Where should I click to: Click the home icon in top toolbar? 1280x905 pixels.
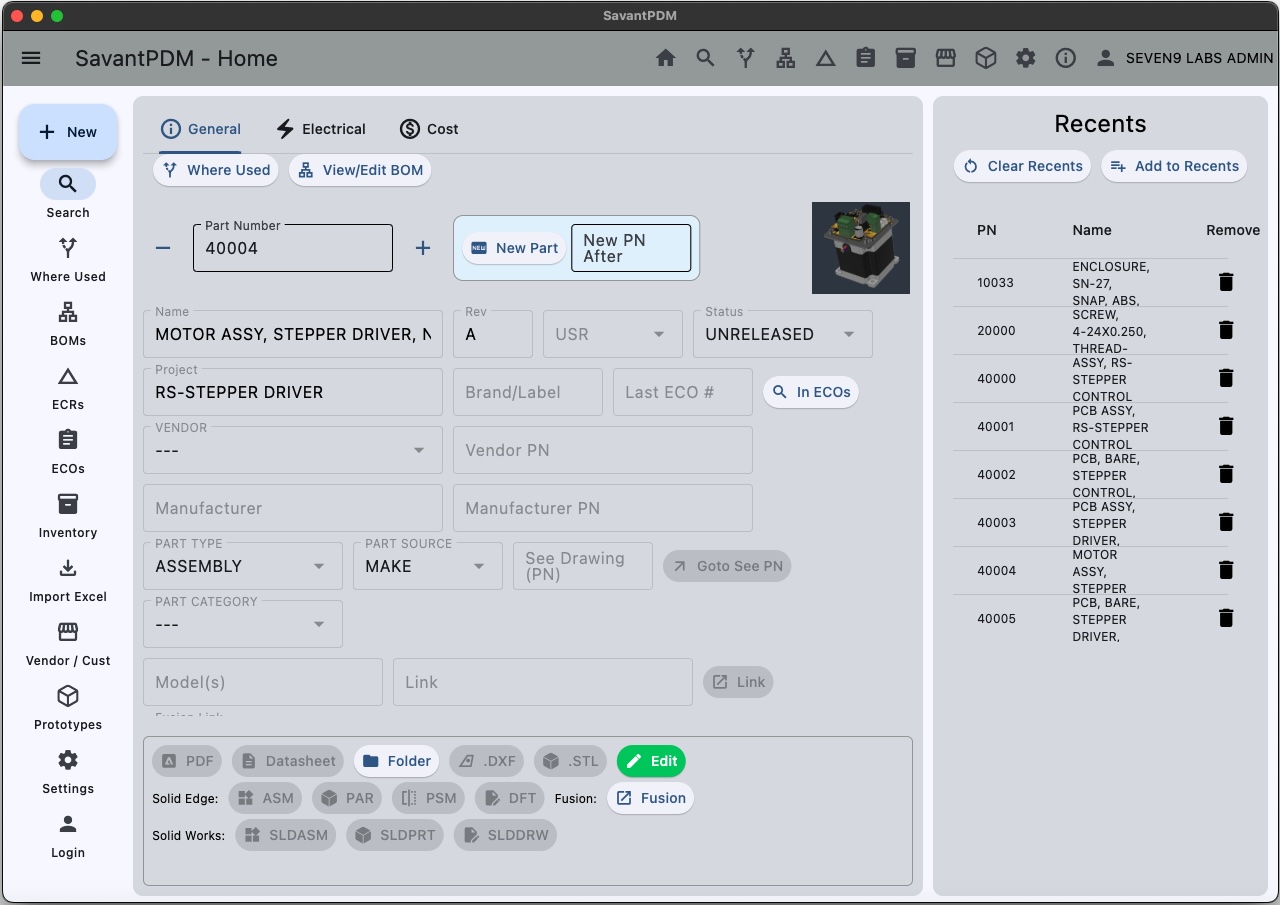click(665, 58)
